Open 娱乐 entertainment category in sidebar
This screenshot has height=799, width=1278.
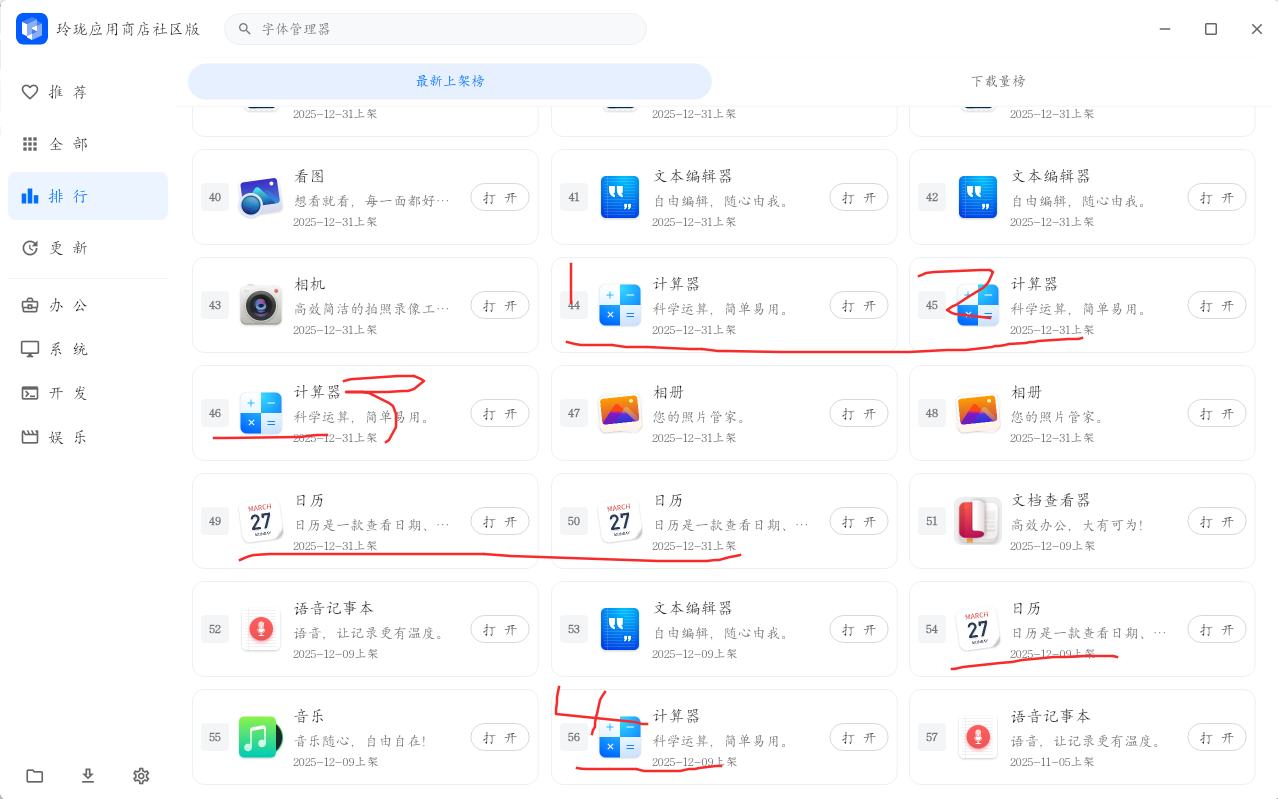click(x=88, y=437)
